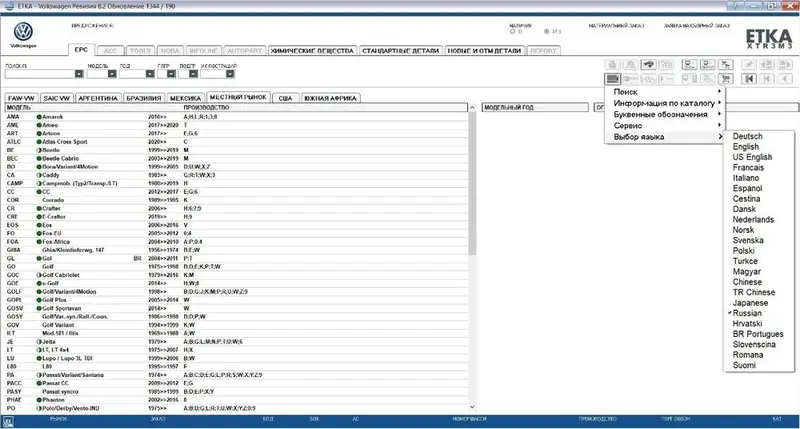Image resolution: width=800 pixels, height=429 pixels.
Task: Expand Информация по каталогу submenu
Action: coord(664,103)
